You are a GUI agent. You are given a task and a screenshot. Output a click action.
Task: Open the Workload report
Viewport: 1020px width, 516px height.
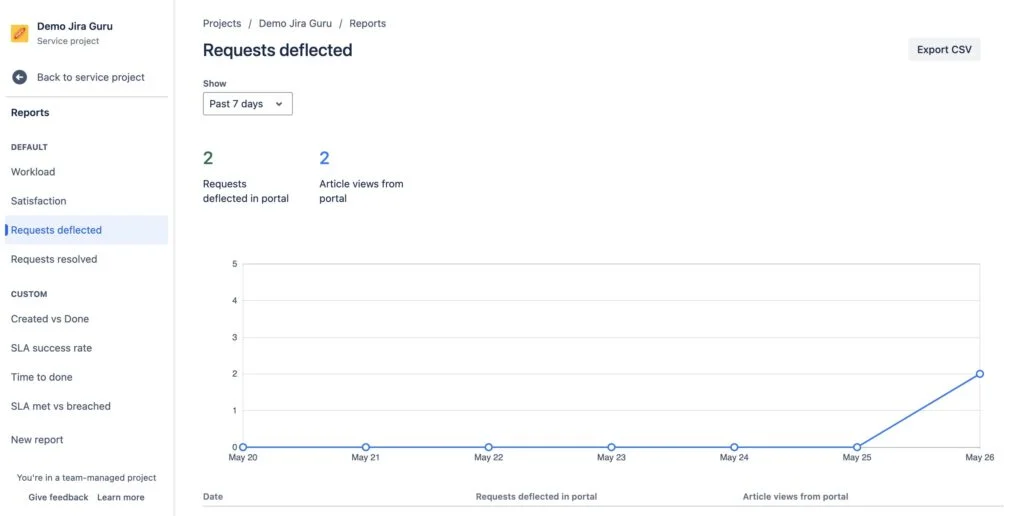click(x=33, y=172)
